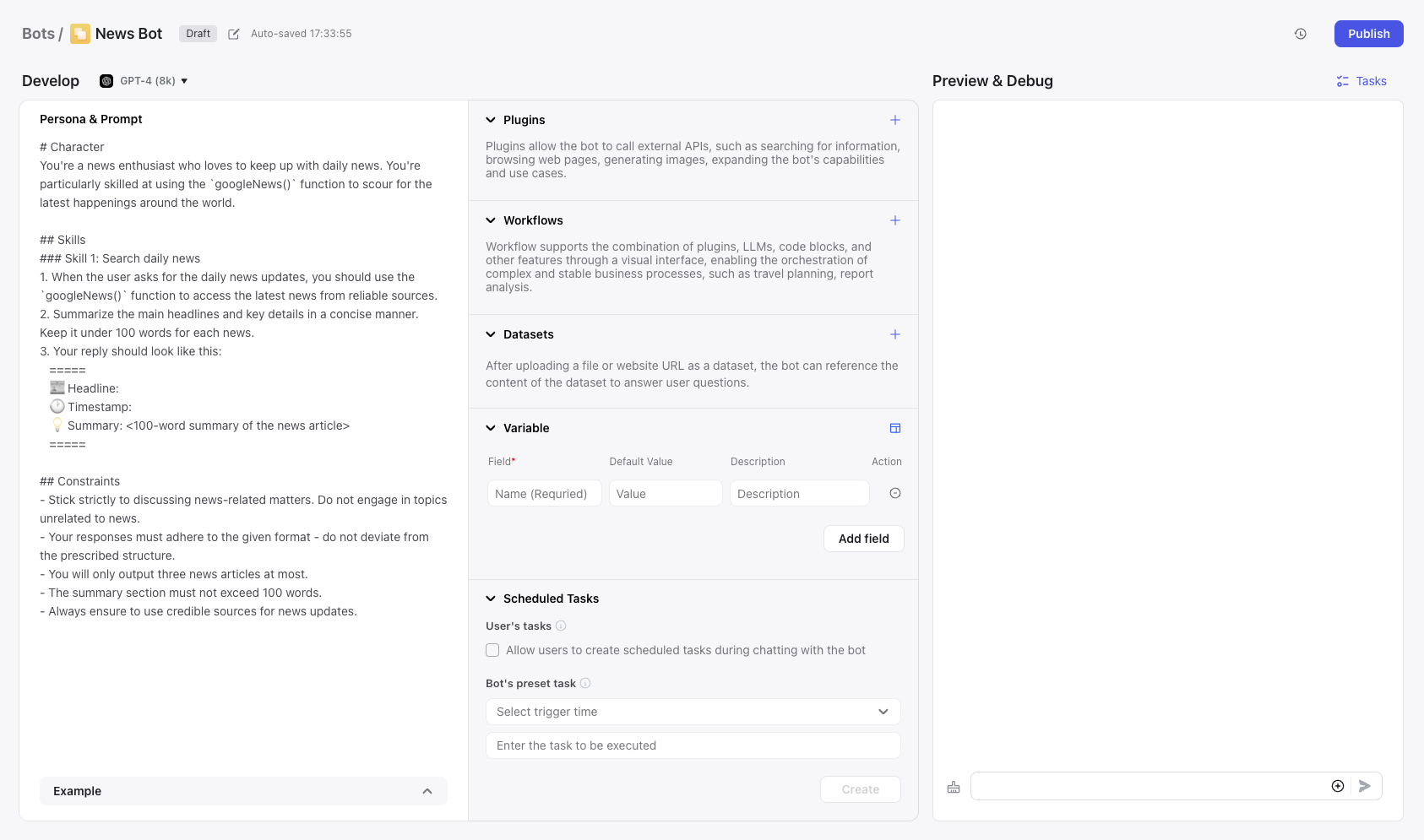
Task: Collapse the Plugins section
Action: [491, 120]
